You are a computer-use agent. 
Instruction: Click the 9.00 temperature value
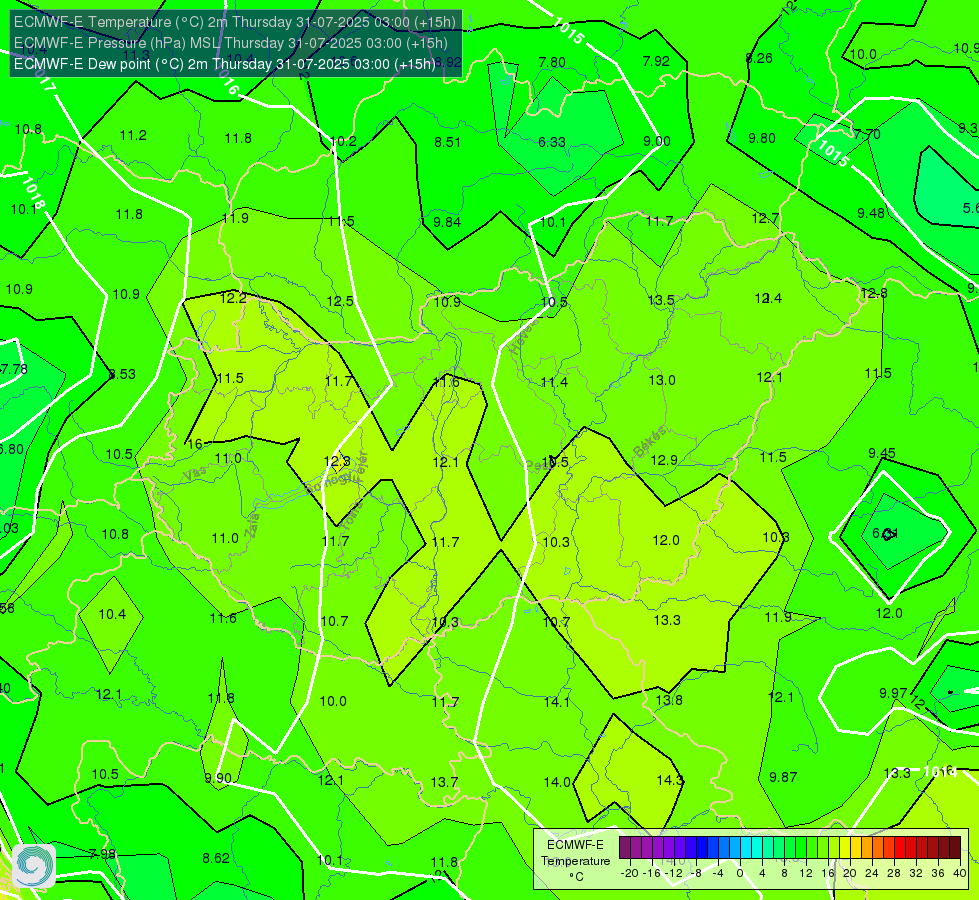pyautogui.click(x=657, y=141)
